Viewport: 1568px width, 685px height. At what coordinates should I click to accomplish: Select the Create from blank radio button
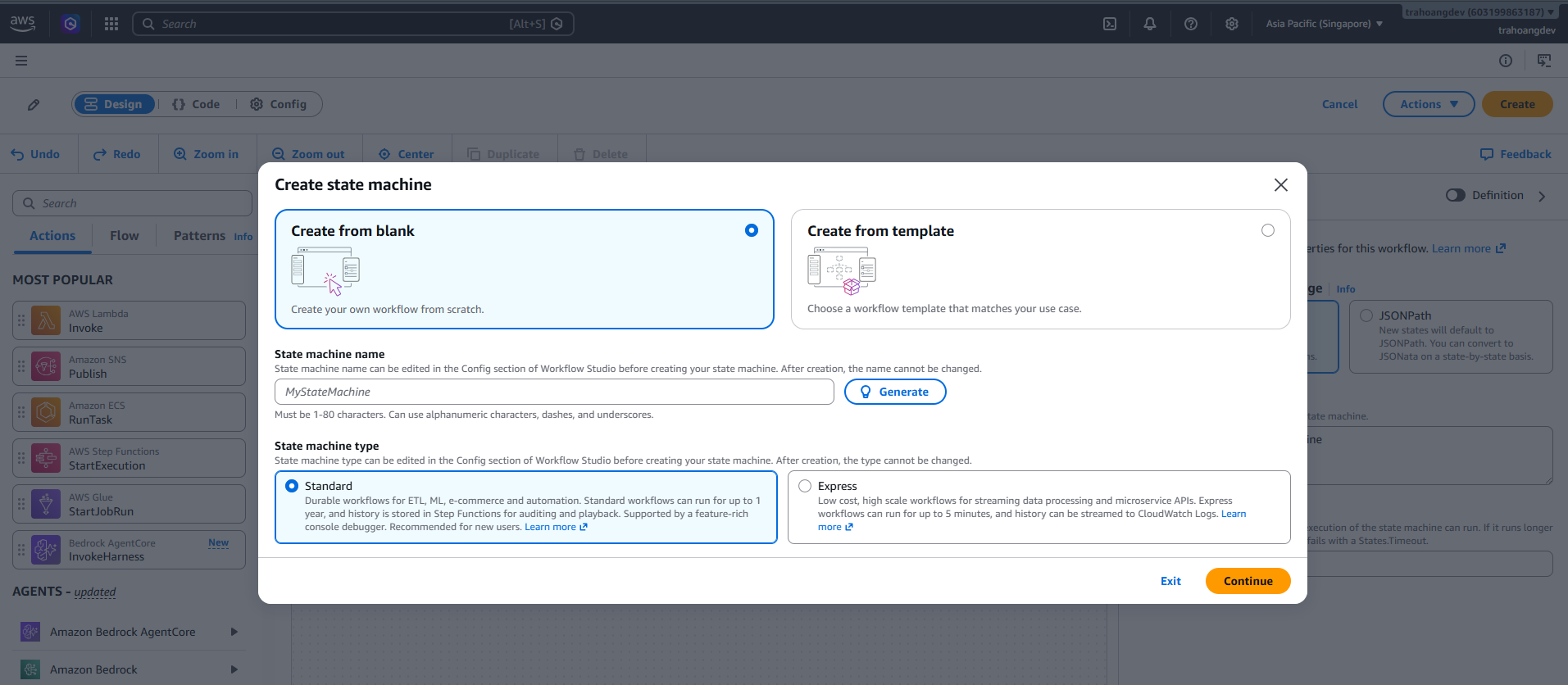click(x=752, y=230)
